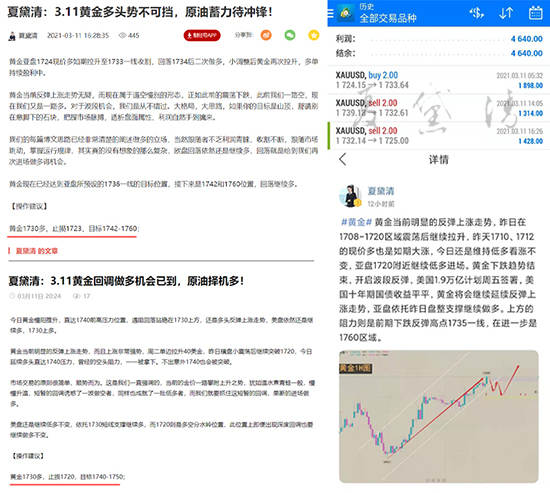Open article title 3.11黄金回调做多机会已到
Viewport: 550px width, 493px height.
pyautogui.click(x=126, y=281)
